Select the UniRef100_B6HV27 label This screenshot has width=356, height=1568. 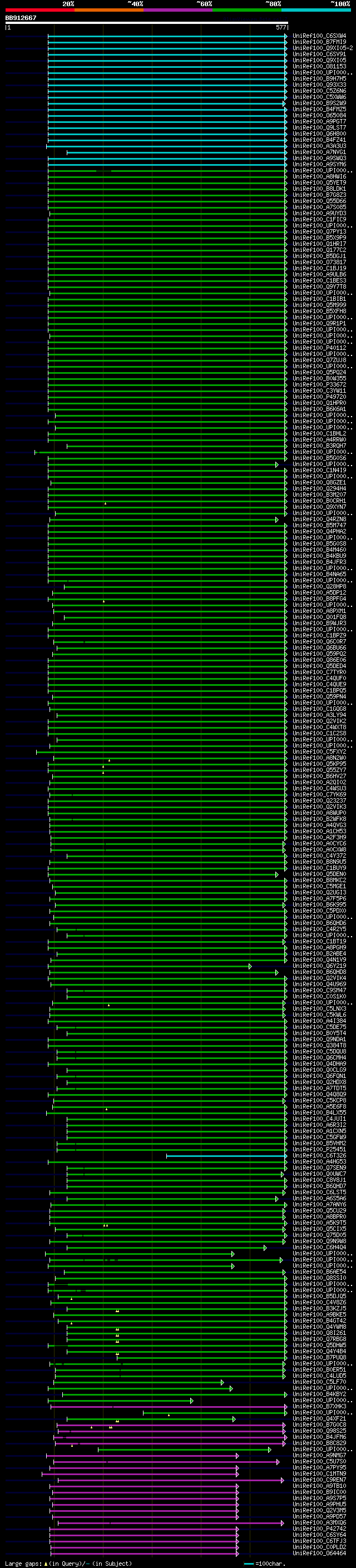pos(319,776)
